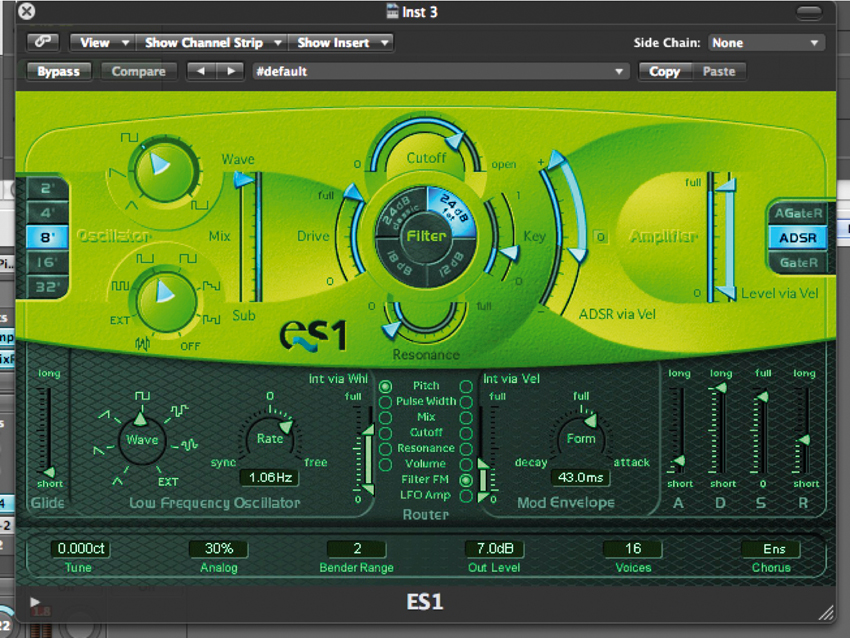850x638 pixels.
Task: Go to next preset with right arrow
Action: (231, 71)
